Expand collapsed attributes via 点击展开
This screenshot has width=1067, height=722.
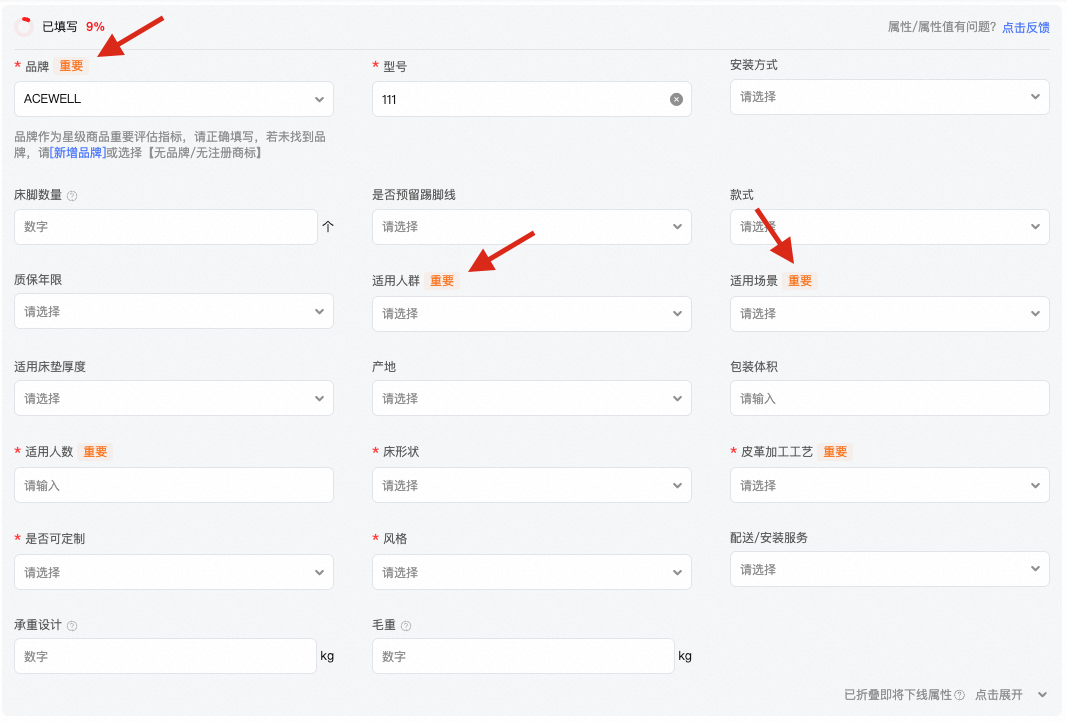[x=998, y=695]
